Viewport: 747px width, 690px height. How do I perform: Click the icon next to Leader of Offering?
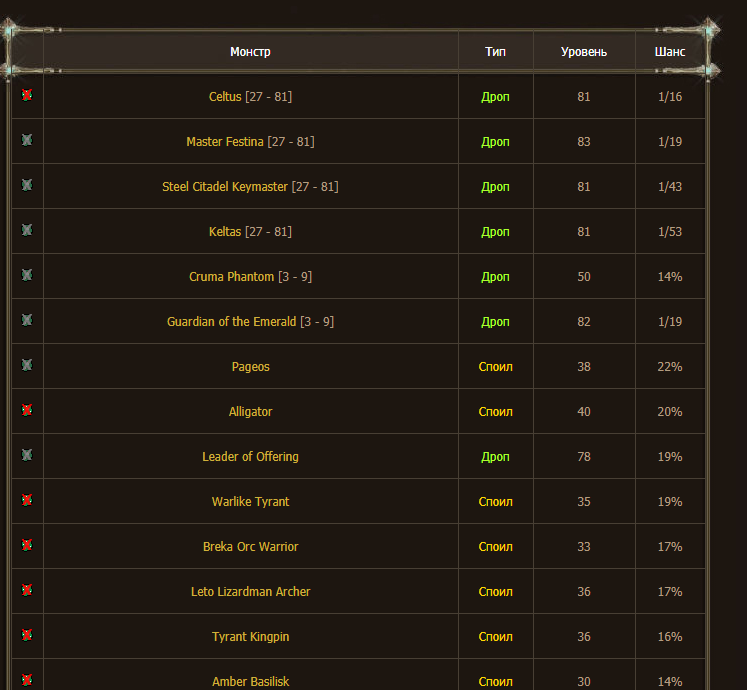27,456
